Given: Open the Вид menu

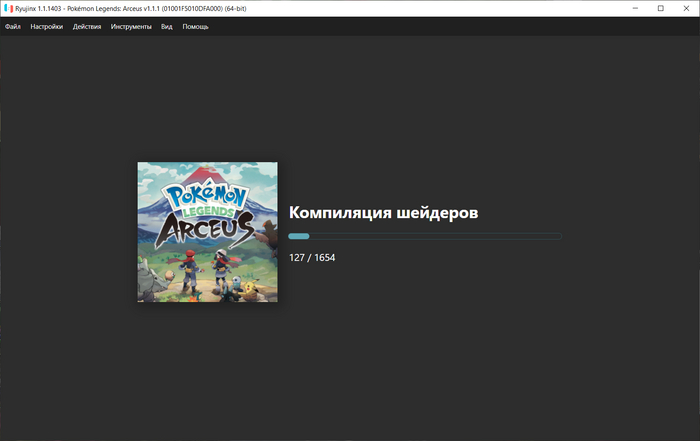Looking at the screenshot, I should tap(167, 27).
